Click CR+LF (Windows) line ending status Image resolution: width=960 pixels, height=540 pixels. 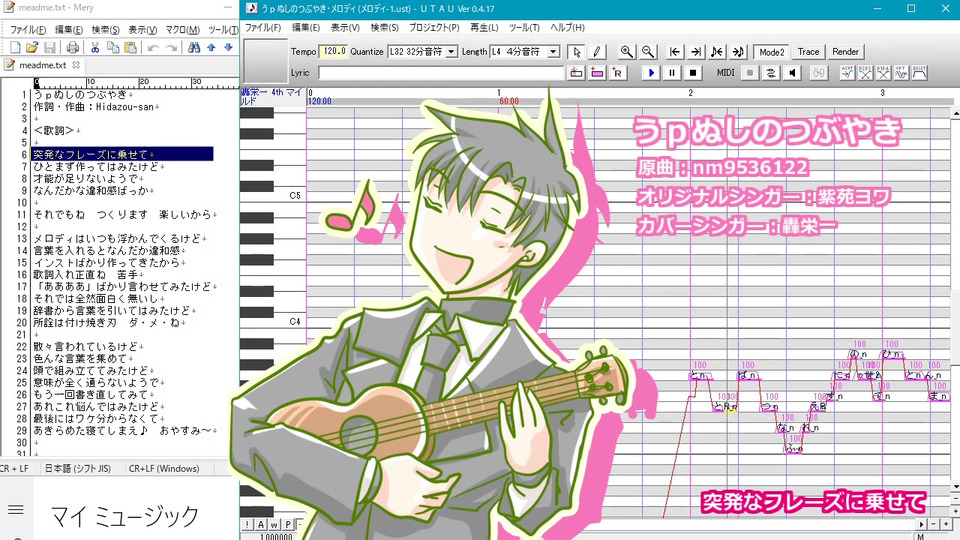click(163, 468)
